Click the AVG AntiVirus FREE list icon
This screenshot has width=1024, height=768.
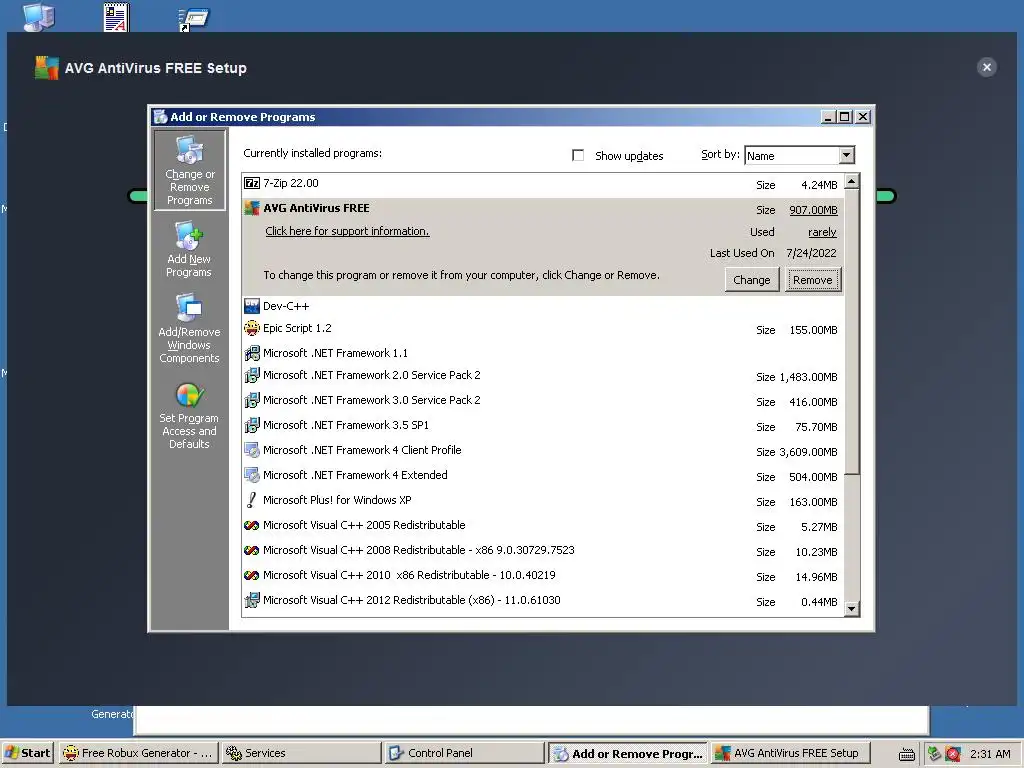tap(251, 208)
